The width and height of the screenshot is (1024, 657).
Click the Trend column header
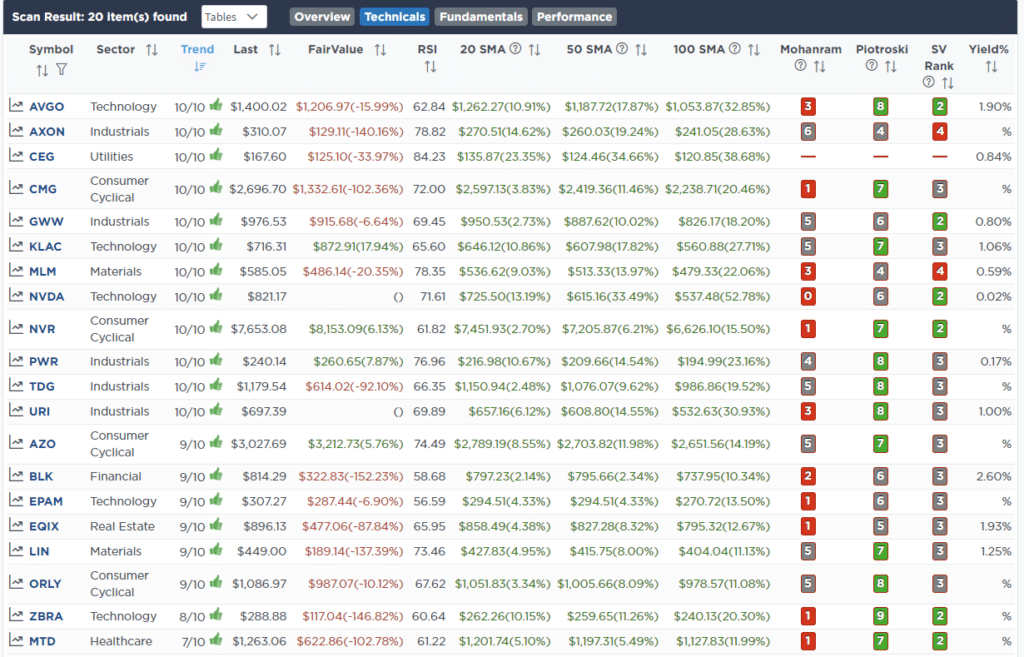click(x=197, y=49)
